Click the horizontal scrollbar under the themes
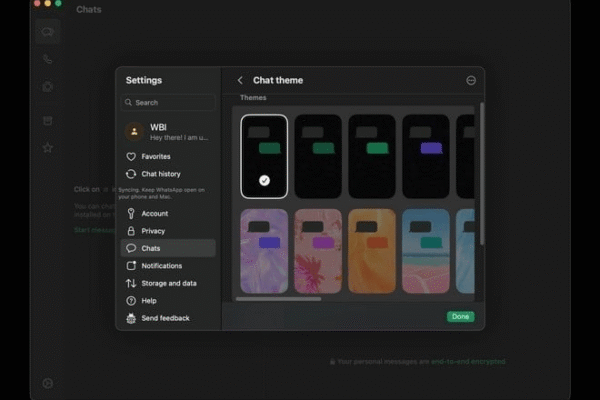Viewport: 600px width, 400px height. click(x=279, y=299)
